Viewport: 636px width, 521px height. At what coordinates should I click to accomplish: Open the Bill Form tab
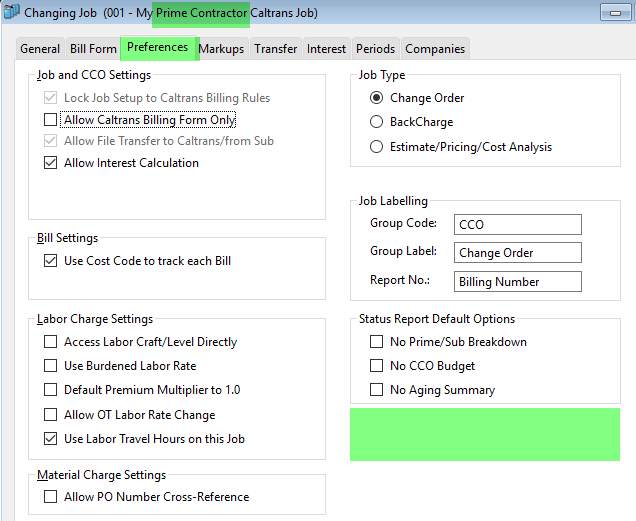[93, 49]
